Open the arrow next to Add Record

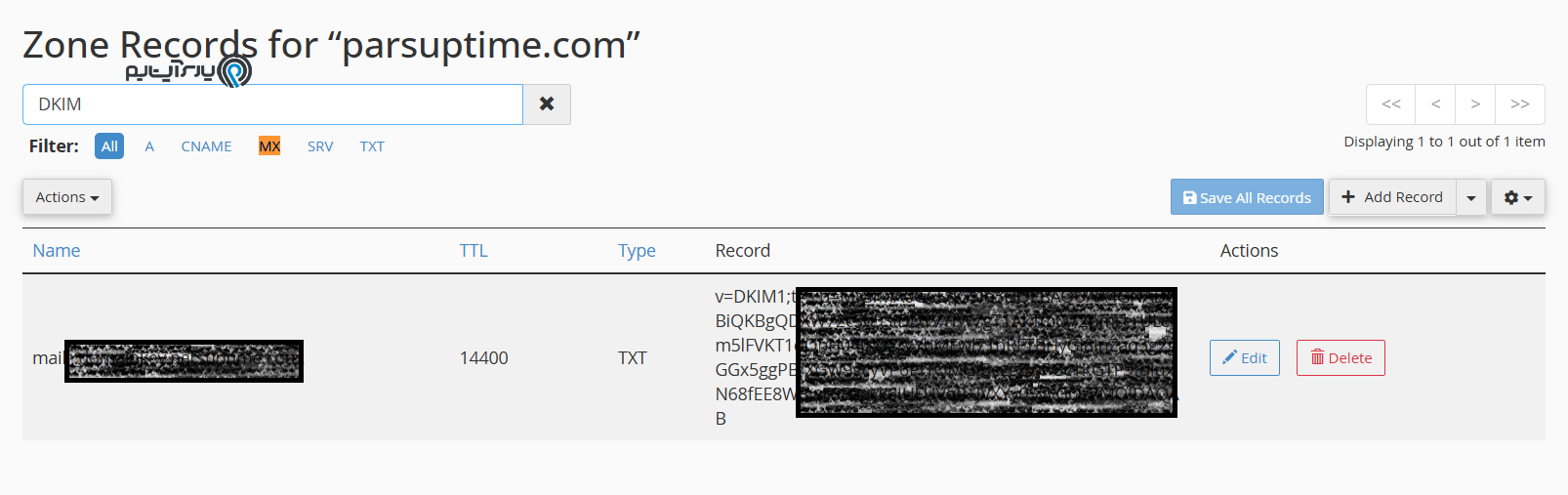point(1471,197)
